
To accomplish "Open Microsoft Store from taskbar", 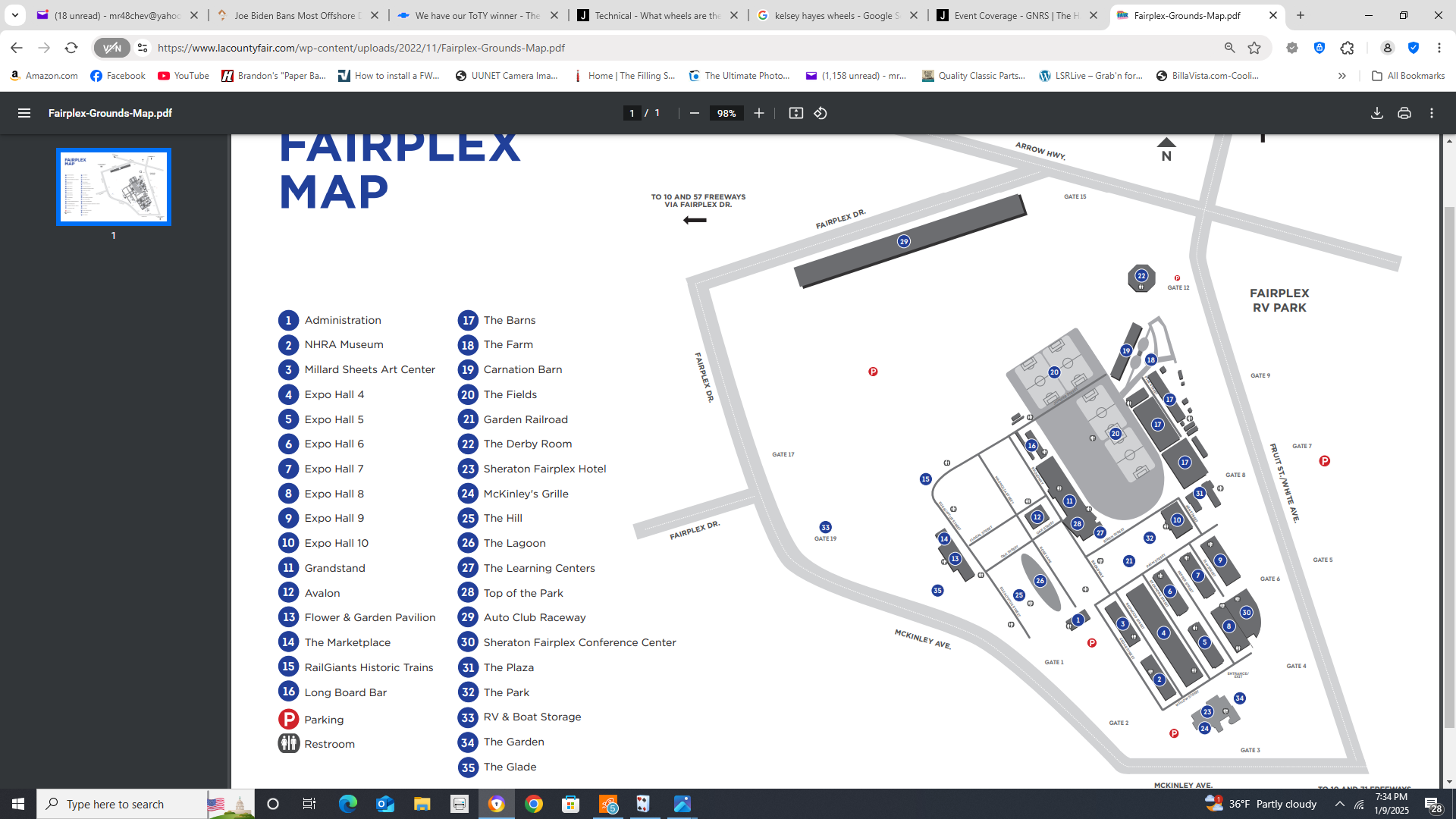I will pyautogui.click(x=570, y=804).
